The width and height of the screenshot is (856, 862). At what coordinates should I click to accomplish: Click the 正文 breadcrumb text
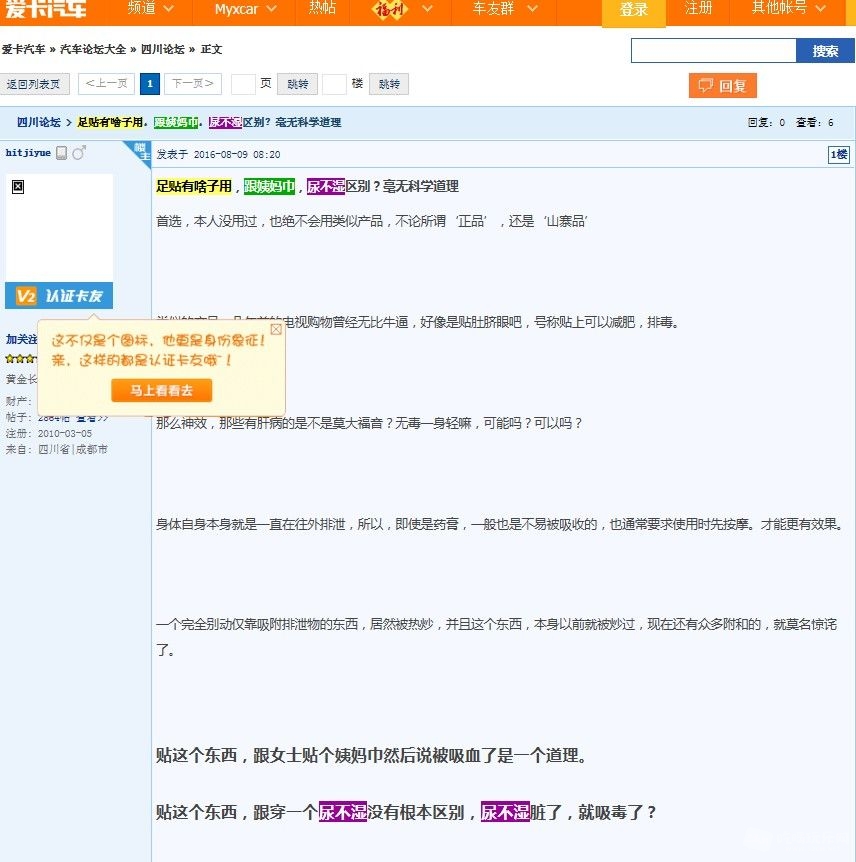click(211, 49)
